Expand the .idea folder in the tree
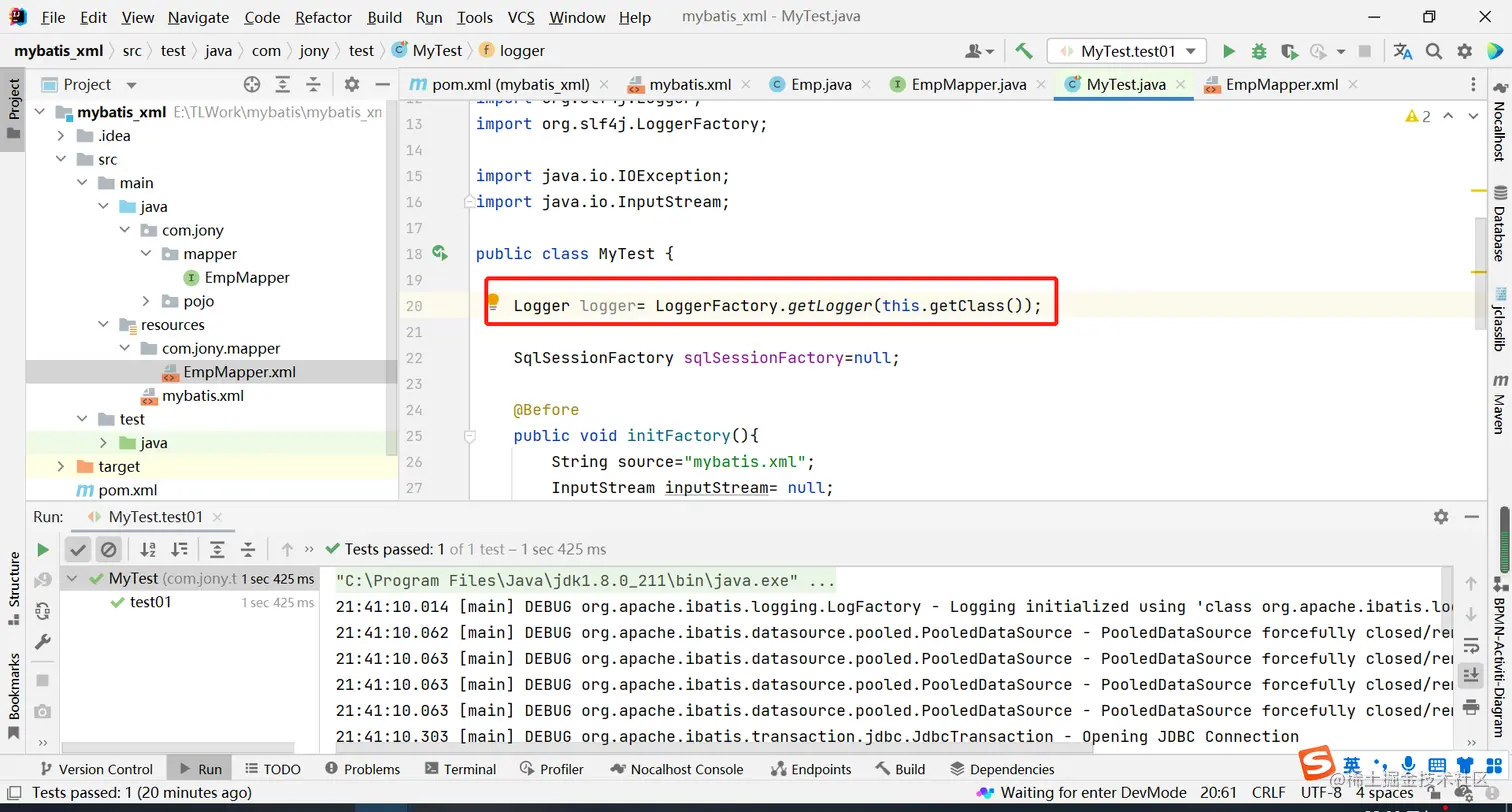This screenshot has width=1512, height=812. (x=61, y=136)
